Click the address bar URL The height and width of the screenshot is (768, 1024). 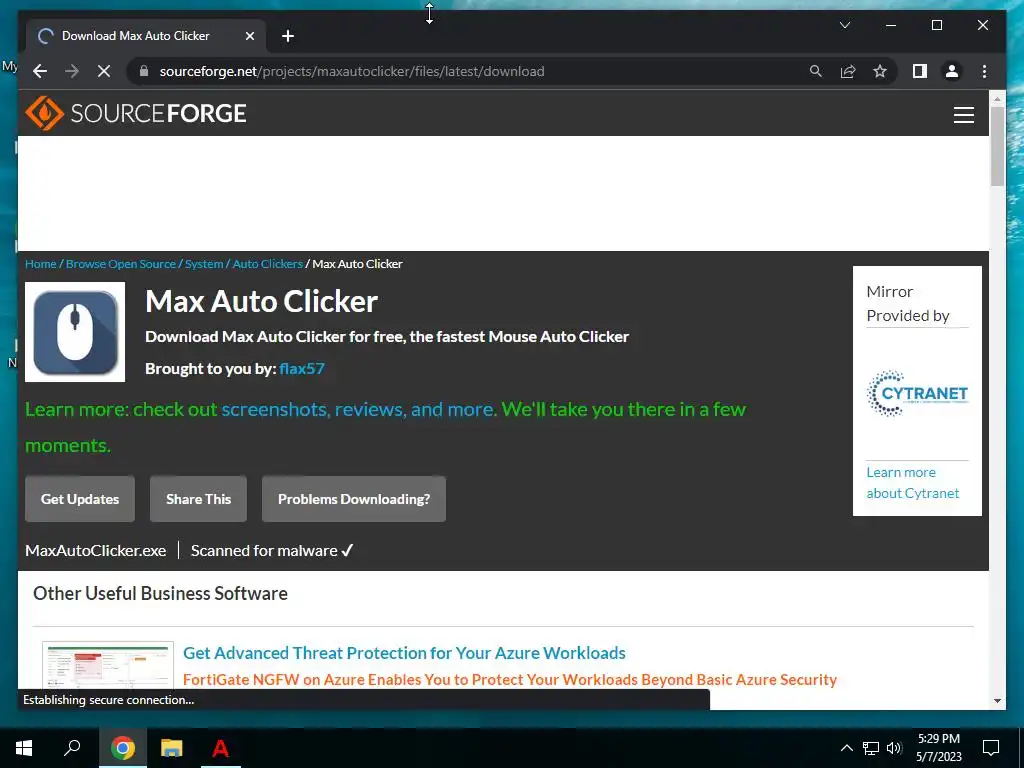(x=351, y=71)
